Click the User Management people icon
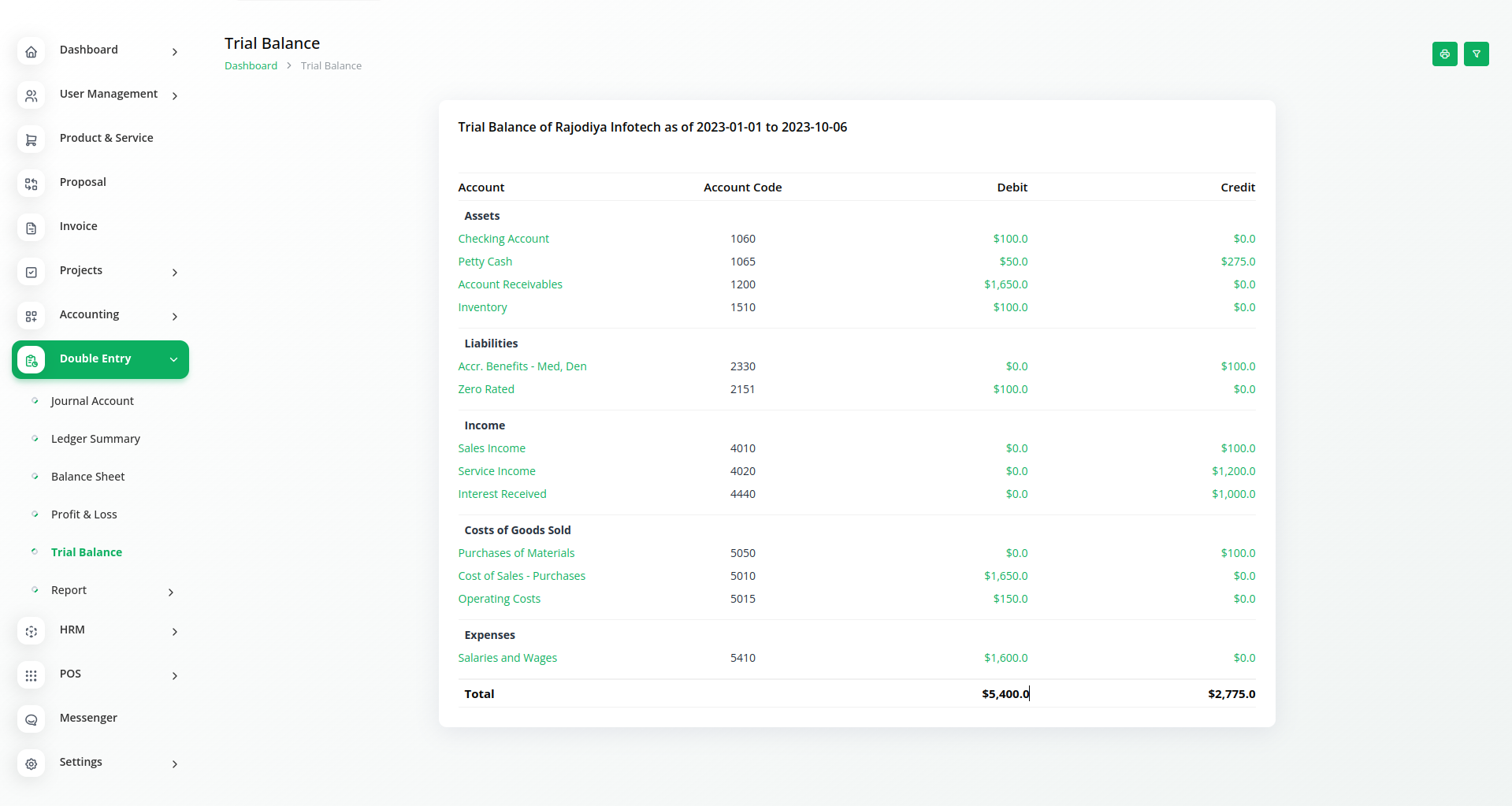 click(x=32, y=96)
